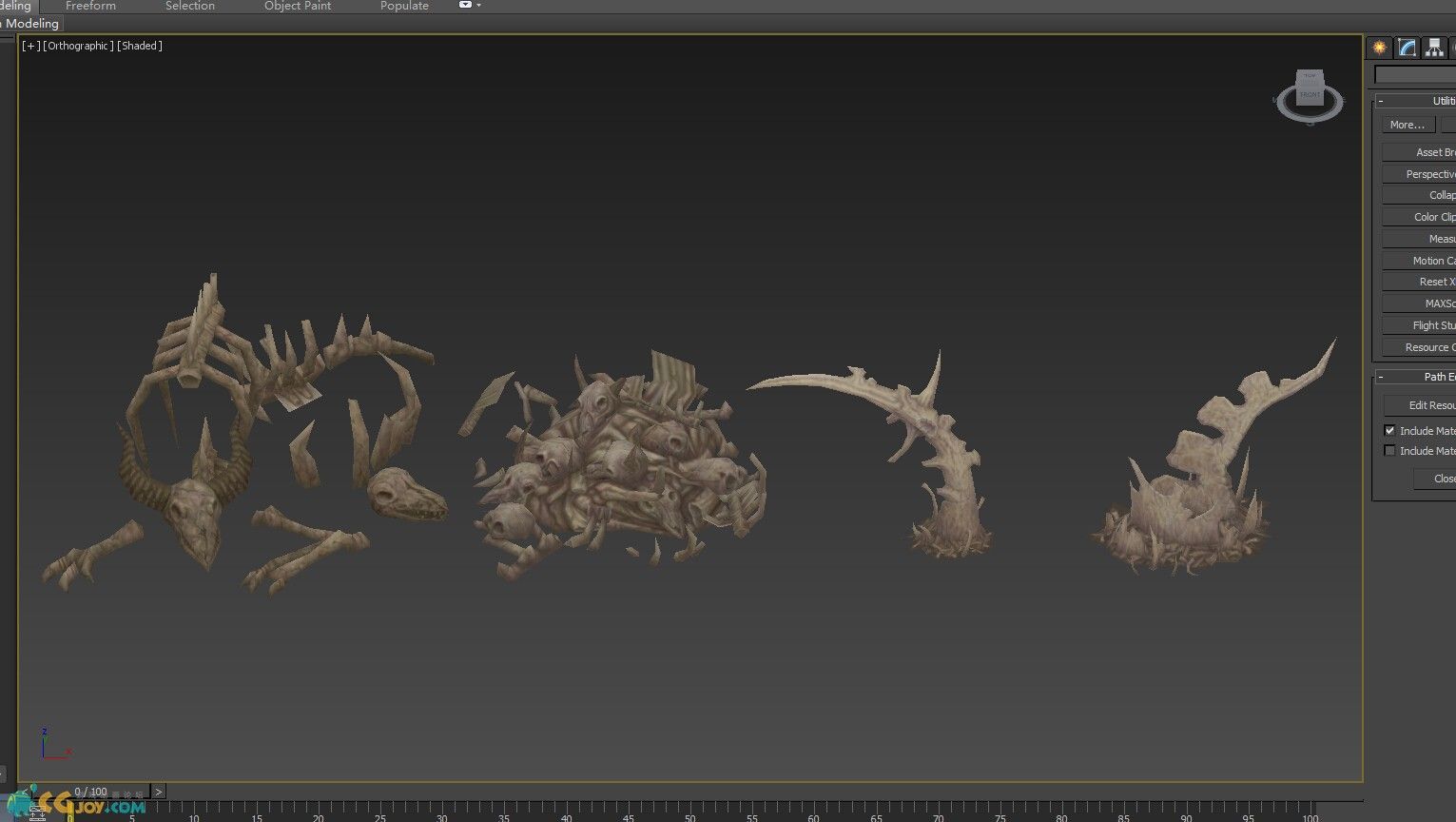This screenshot has height=822, width=1456.
Task: Open the Hierarchy panel icon
Action: [1433, 48]
